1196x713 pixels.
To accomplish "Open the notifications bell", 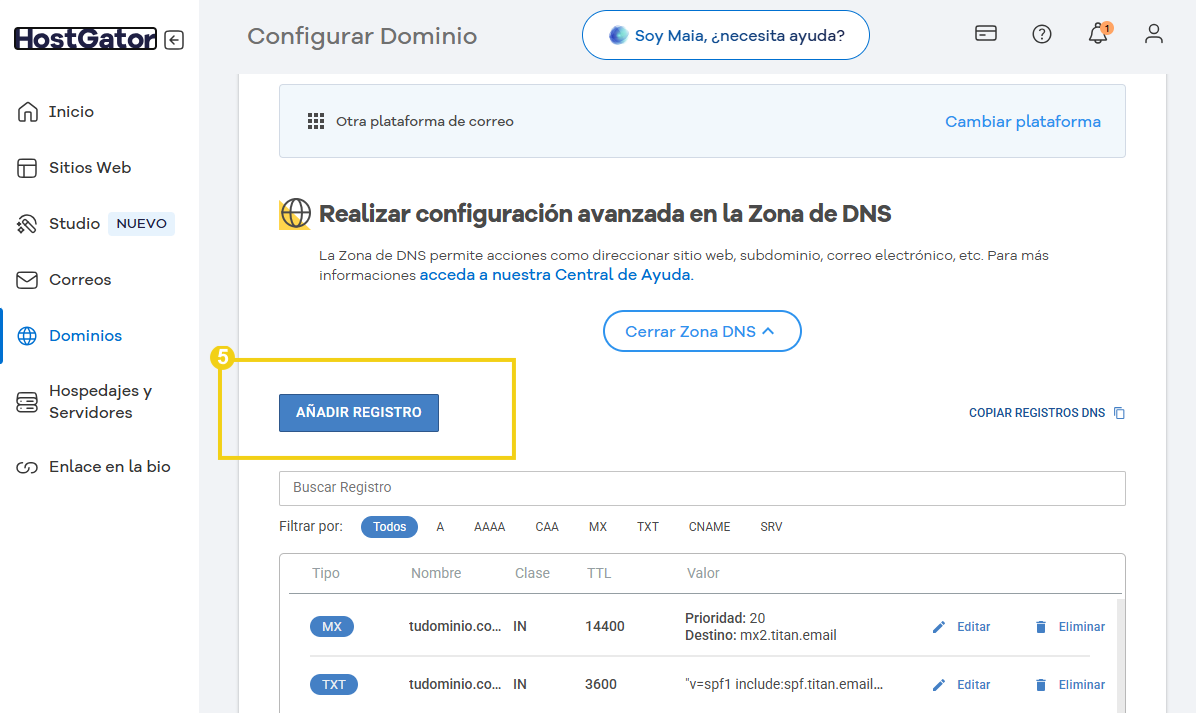I will [x=1098, y=34].
